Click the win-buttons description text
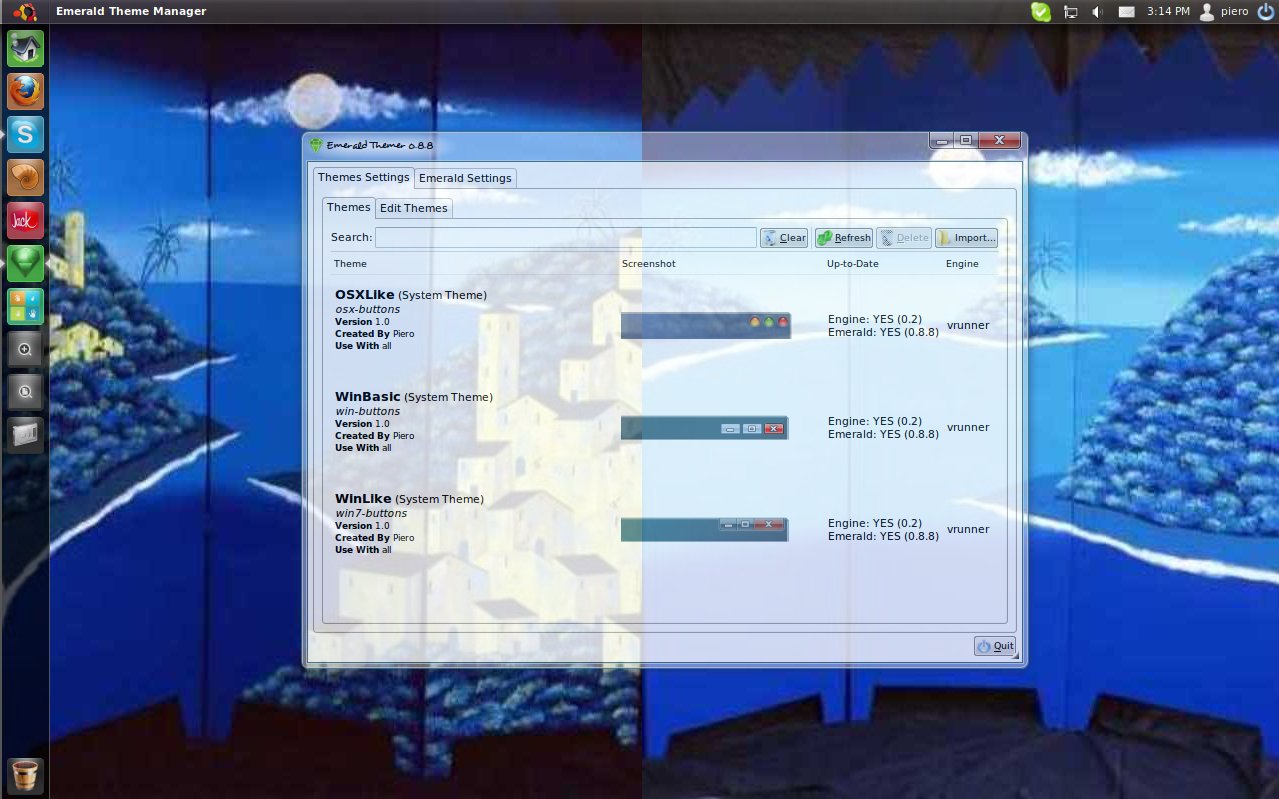Screen dimensions: 1279x799 point(367,411)
